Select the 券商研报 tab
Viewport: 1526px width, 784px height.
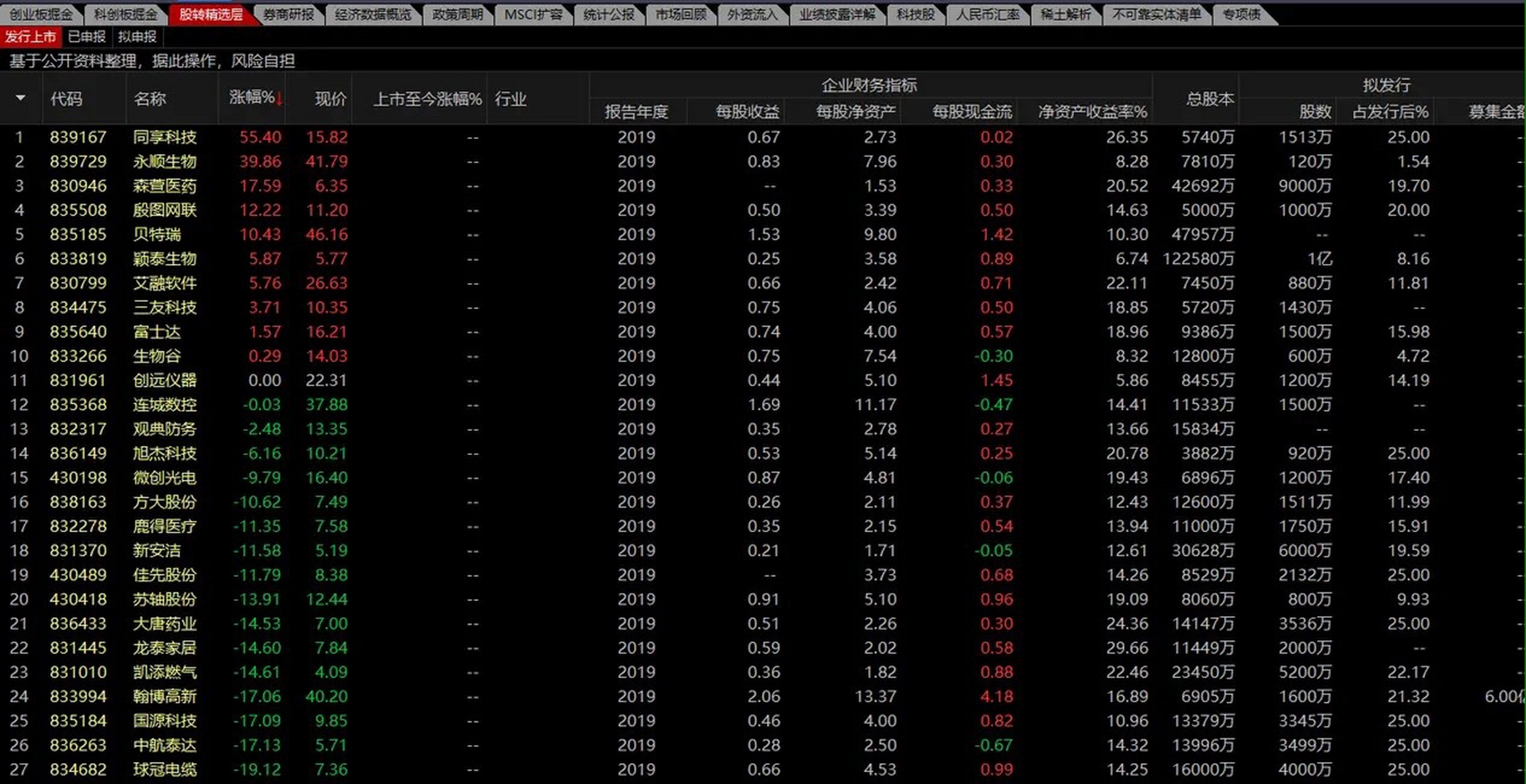(x=288, y=14)
